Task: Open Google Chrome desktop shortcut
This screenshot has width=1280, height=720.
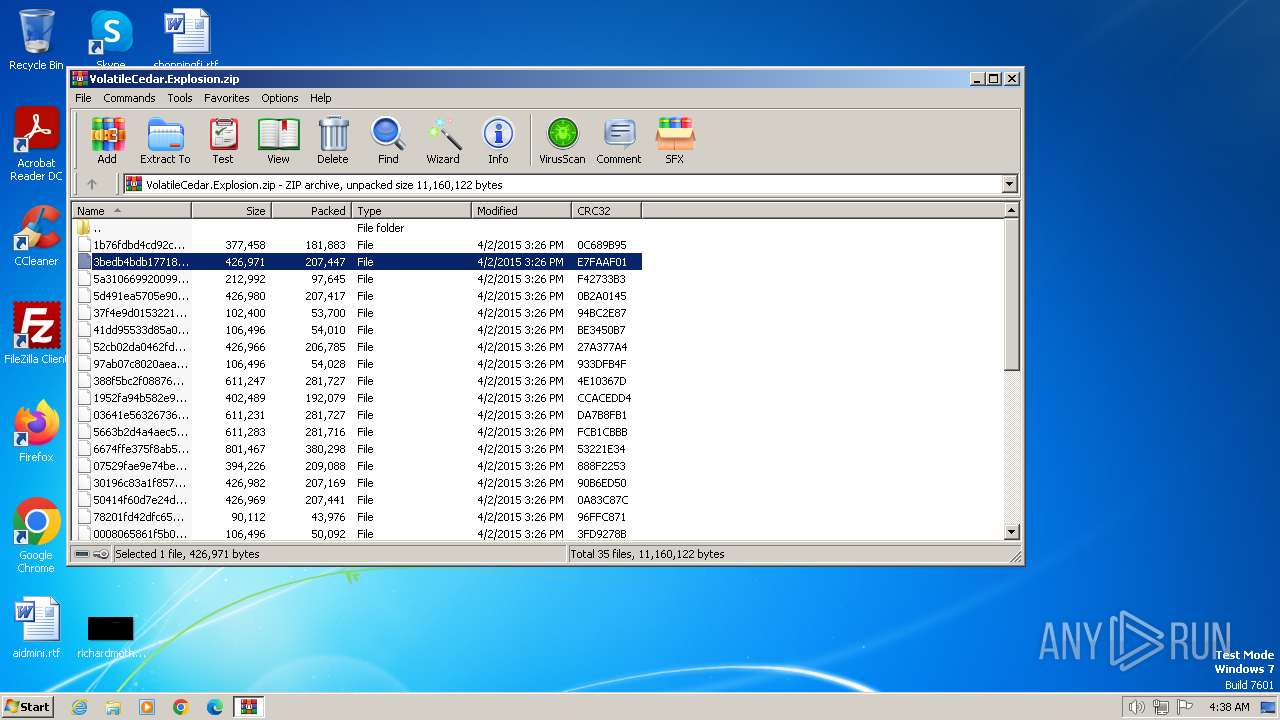Action: tap(36, 536)
